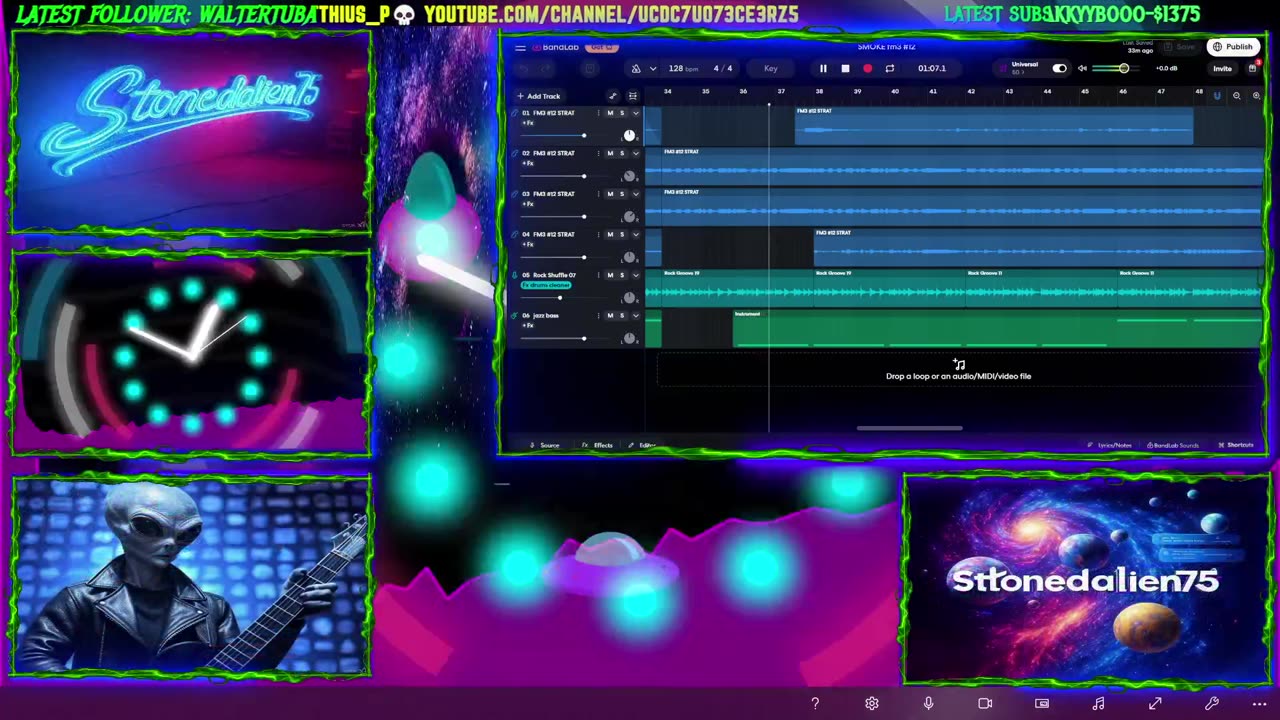This screenshot has height=720, width=1280.
Task: Toggle the Universal mastering switch
Action: click(x=1059, y=68)
